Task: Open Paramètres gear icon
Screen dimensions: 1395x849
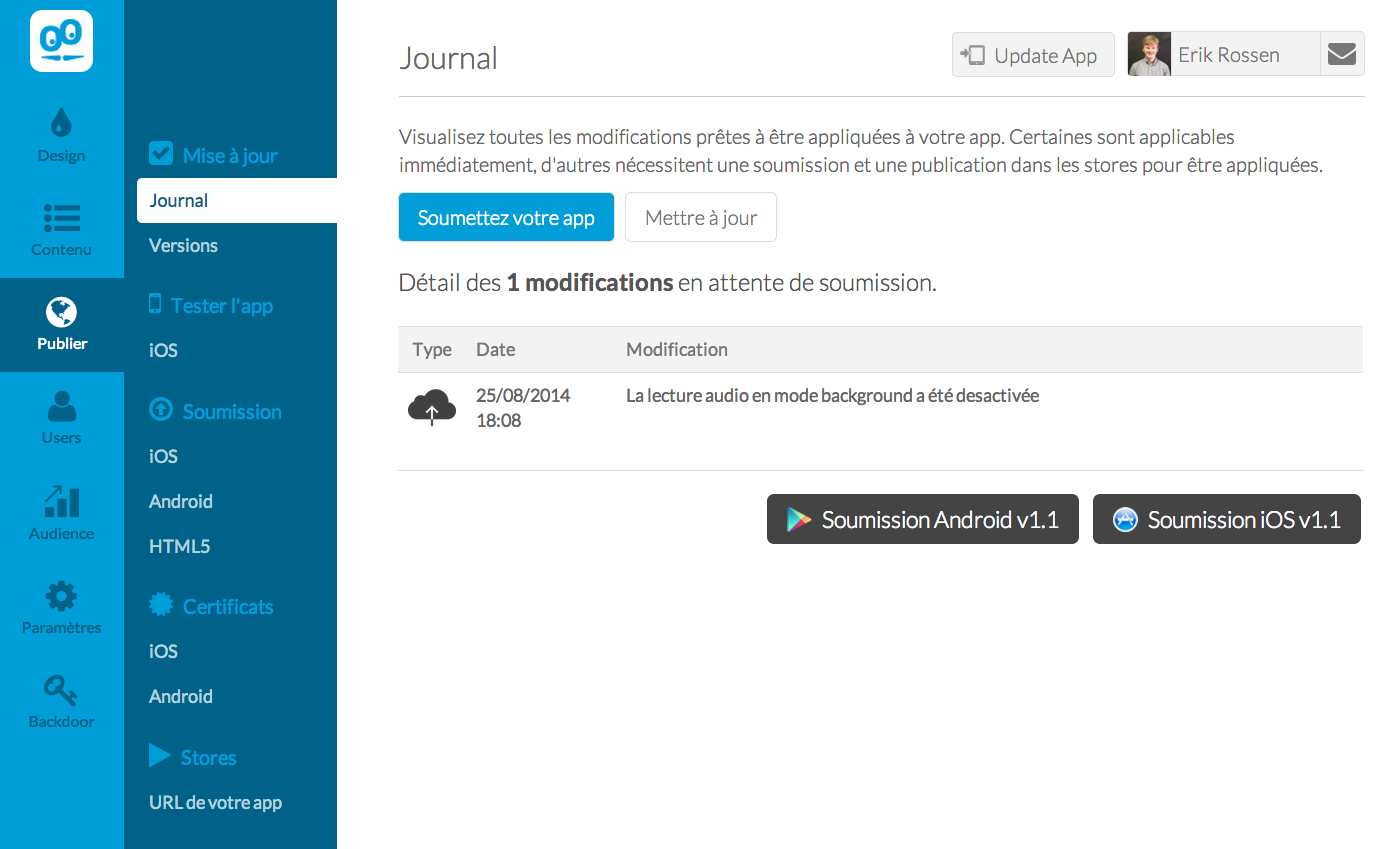Action: click(x=61, y=597)
